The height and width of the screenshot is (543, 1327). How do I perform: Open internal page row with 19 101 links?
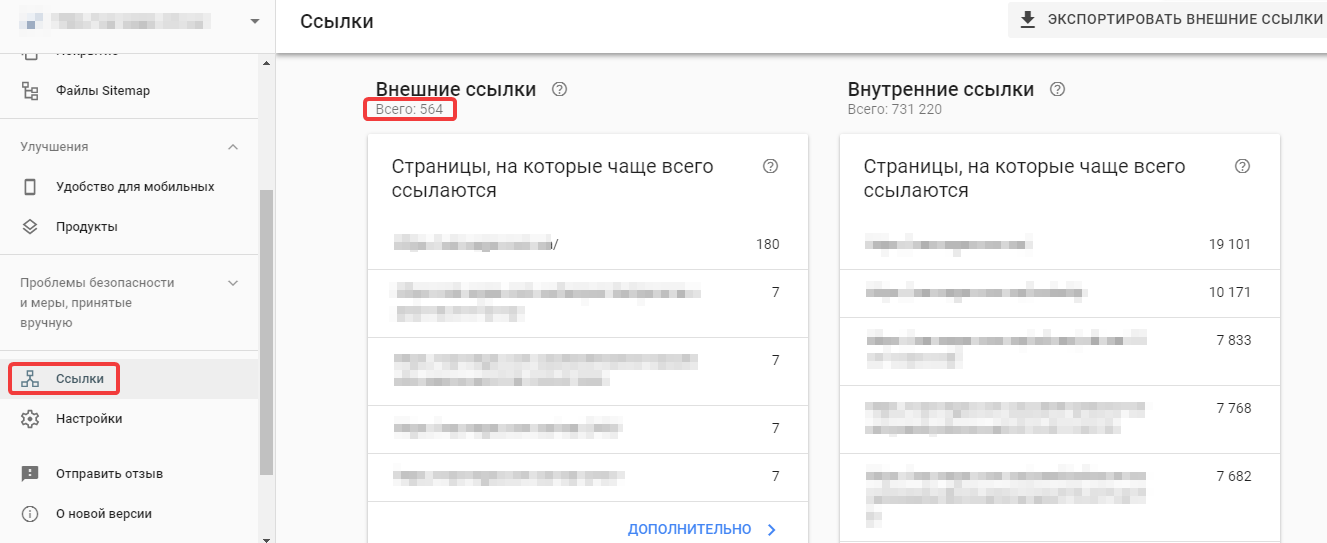(1060, 245)
